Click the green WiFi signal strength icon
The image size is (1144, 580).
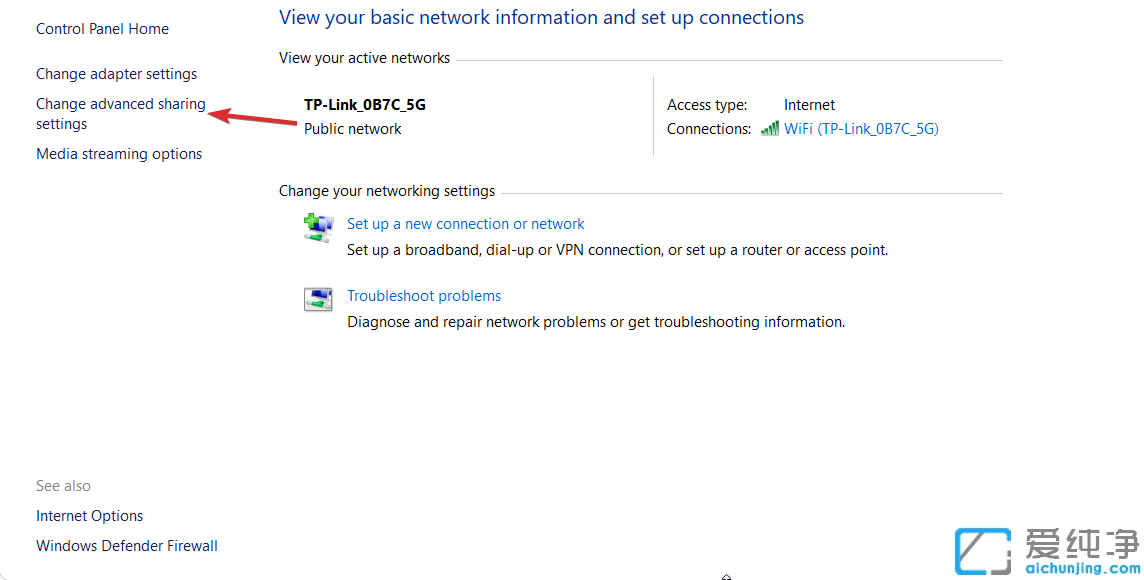769,128
